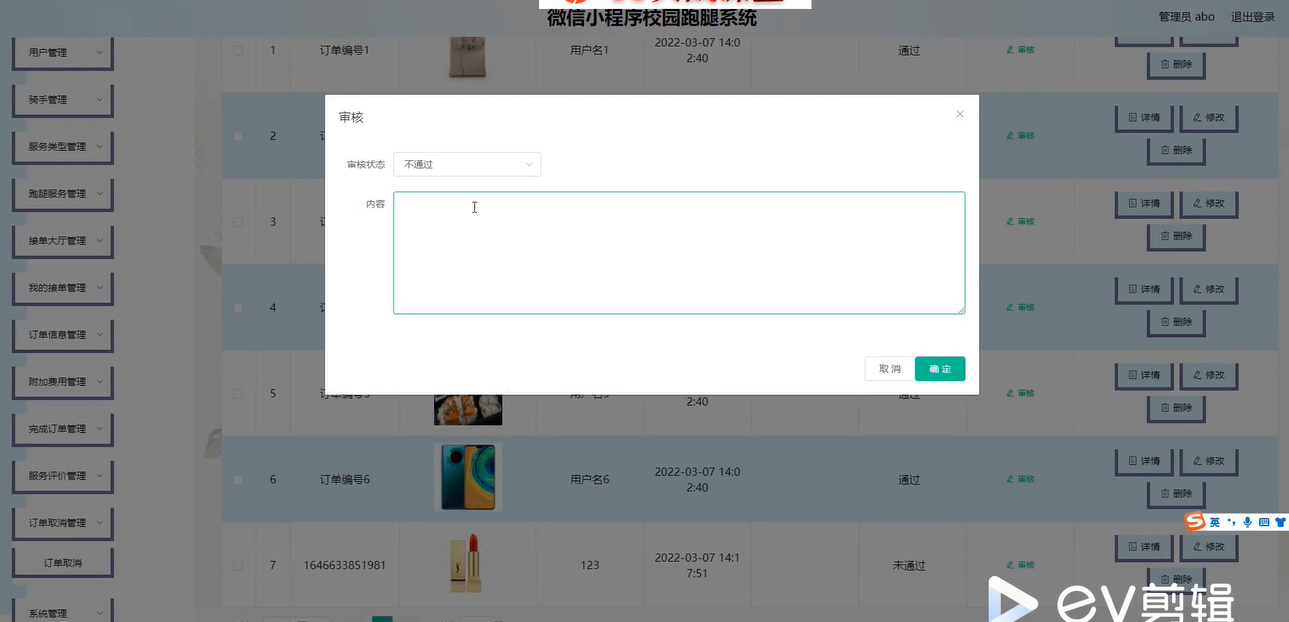Collapse the 订单取消管理 sidebar chevron

pos(99,522)
